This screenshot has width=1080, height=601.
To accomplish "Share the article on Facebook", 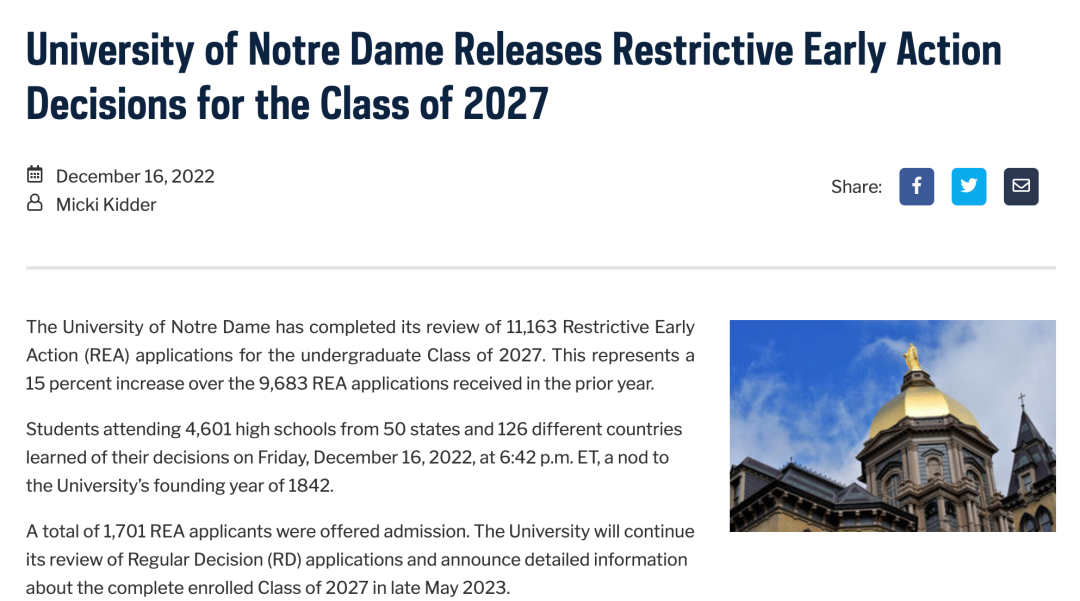I will 916,187.
